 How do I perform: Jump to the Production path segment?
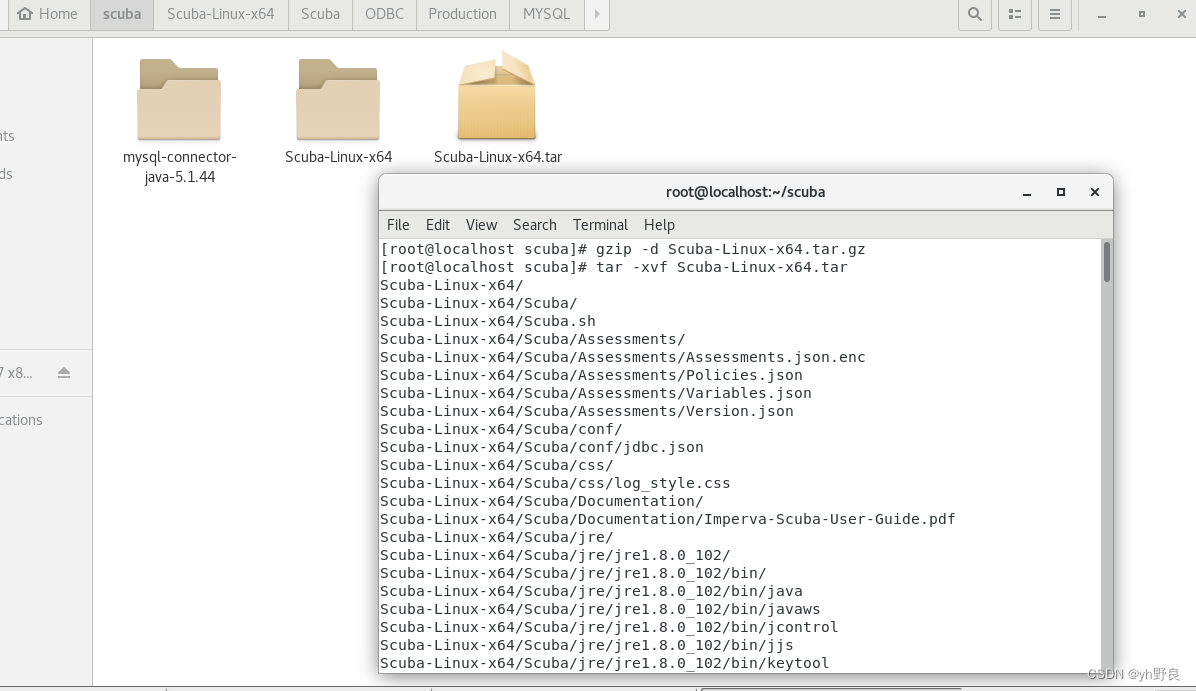462,14
